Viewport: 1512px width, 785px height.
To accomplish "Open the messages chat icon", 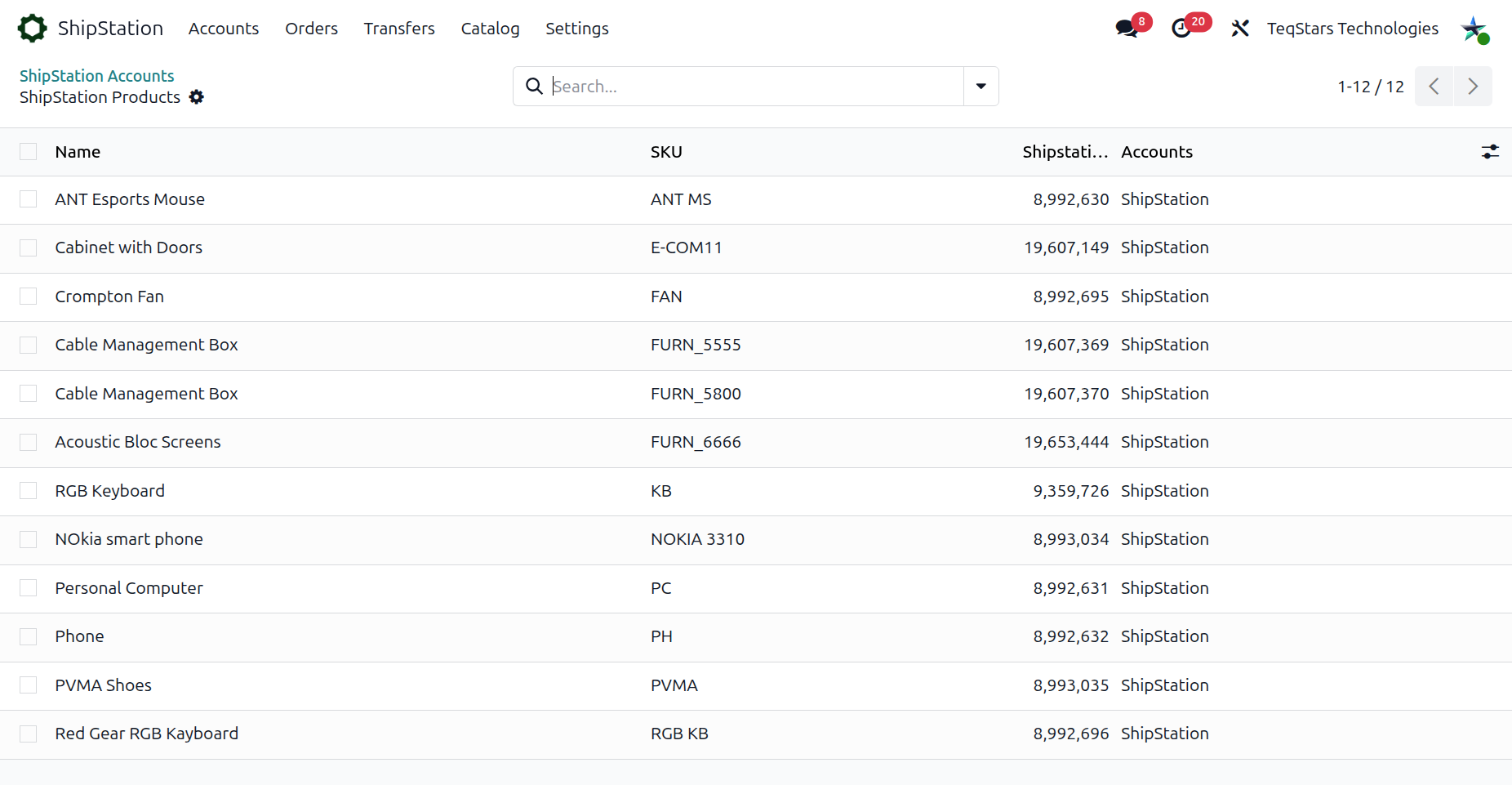I will (1127, 29).
